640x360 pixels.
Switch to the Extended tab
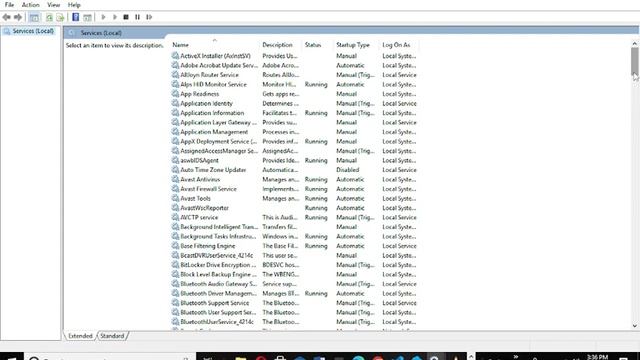(x=80, y=336)
